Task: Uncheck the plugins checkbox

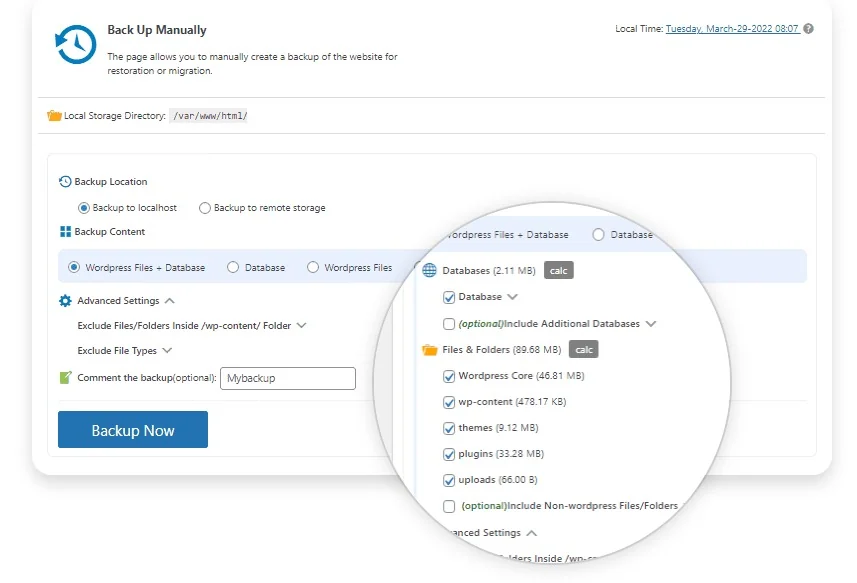Action: click(449, 454)
